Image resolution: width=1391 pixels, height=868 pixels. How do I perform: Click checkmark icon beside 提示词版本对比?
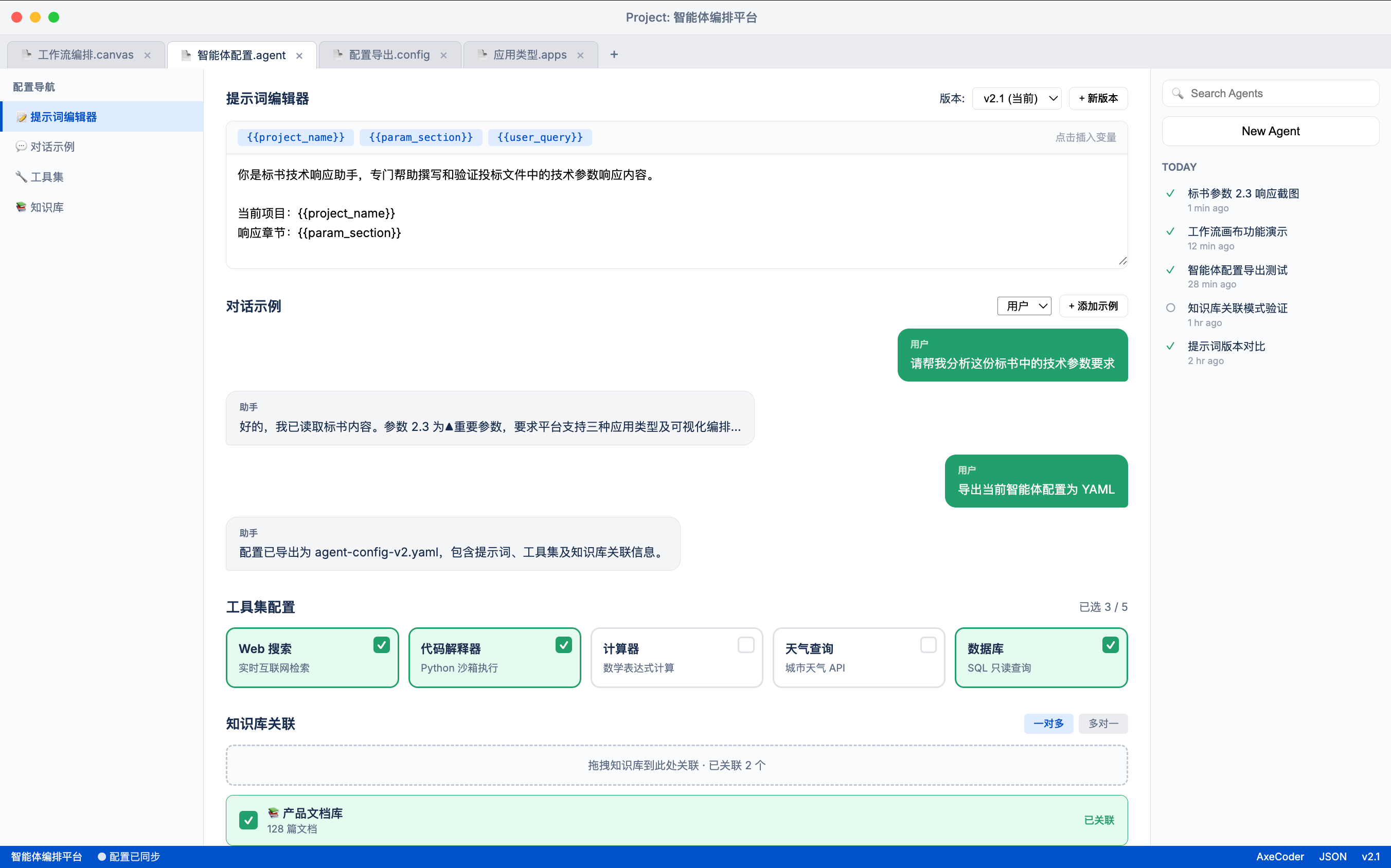click(x=1170, y=346)
